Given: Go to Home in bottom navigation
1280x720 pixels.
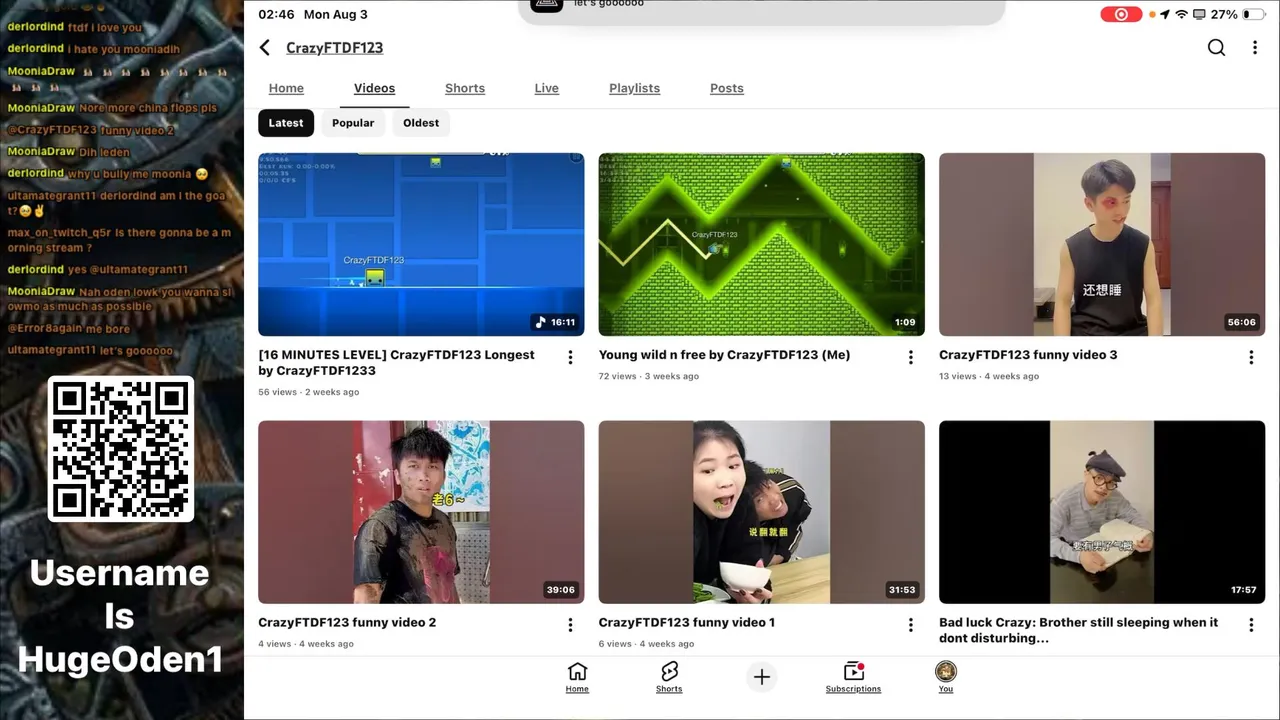Looking at the screenshot, I should pos(577,677).
